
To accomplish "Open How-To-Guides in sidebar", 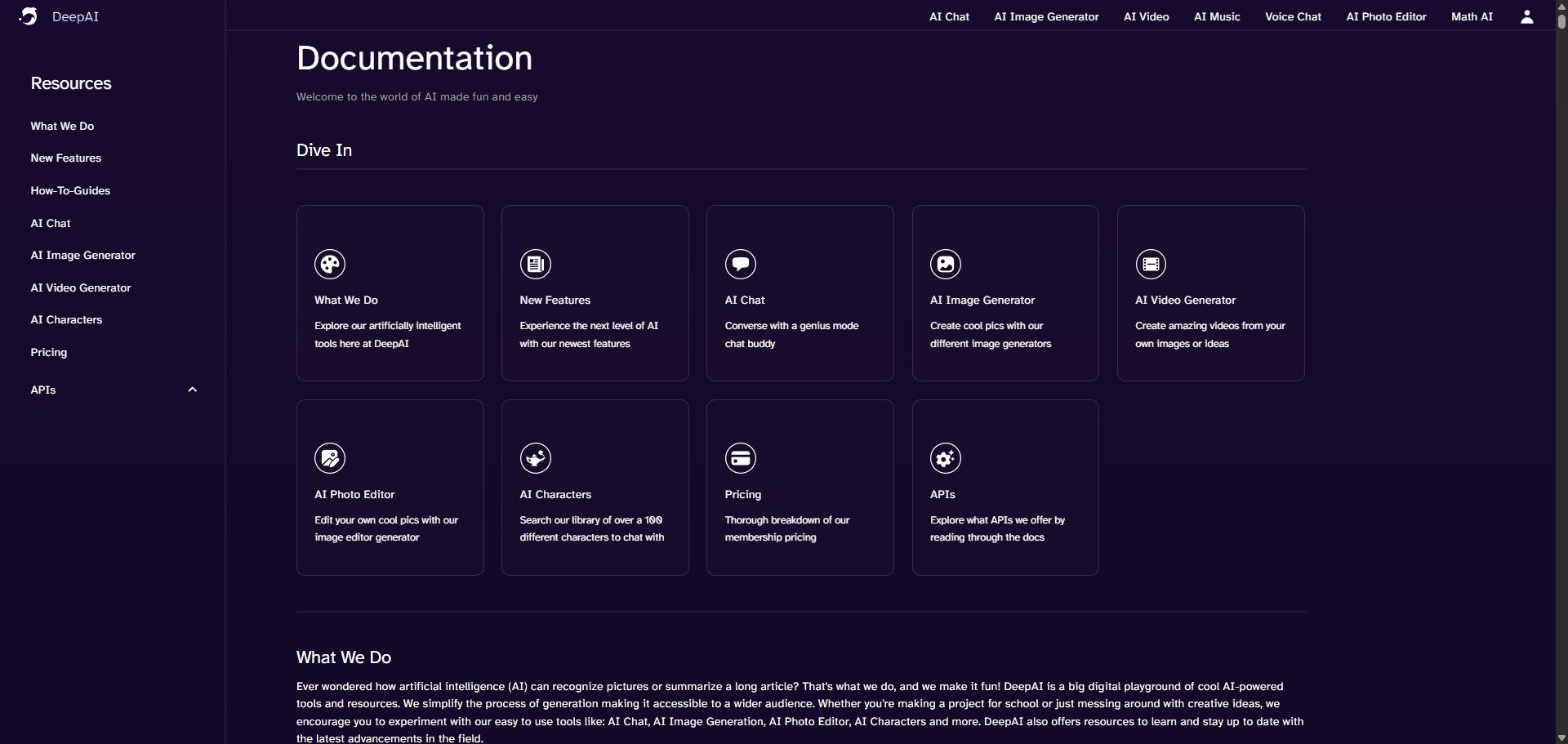I will point(70,190).
